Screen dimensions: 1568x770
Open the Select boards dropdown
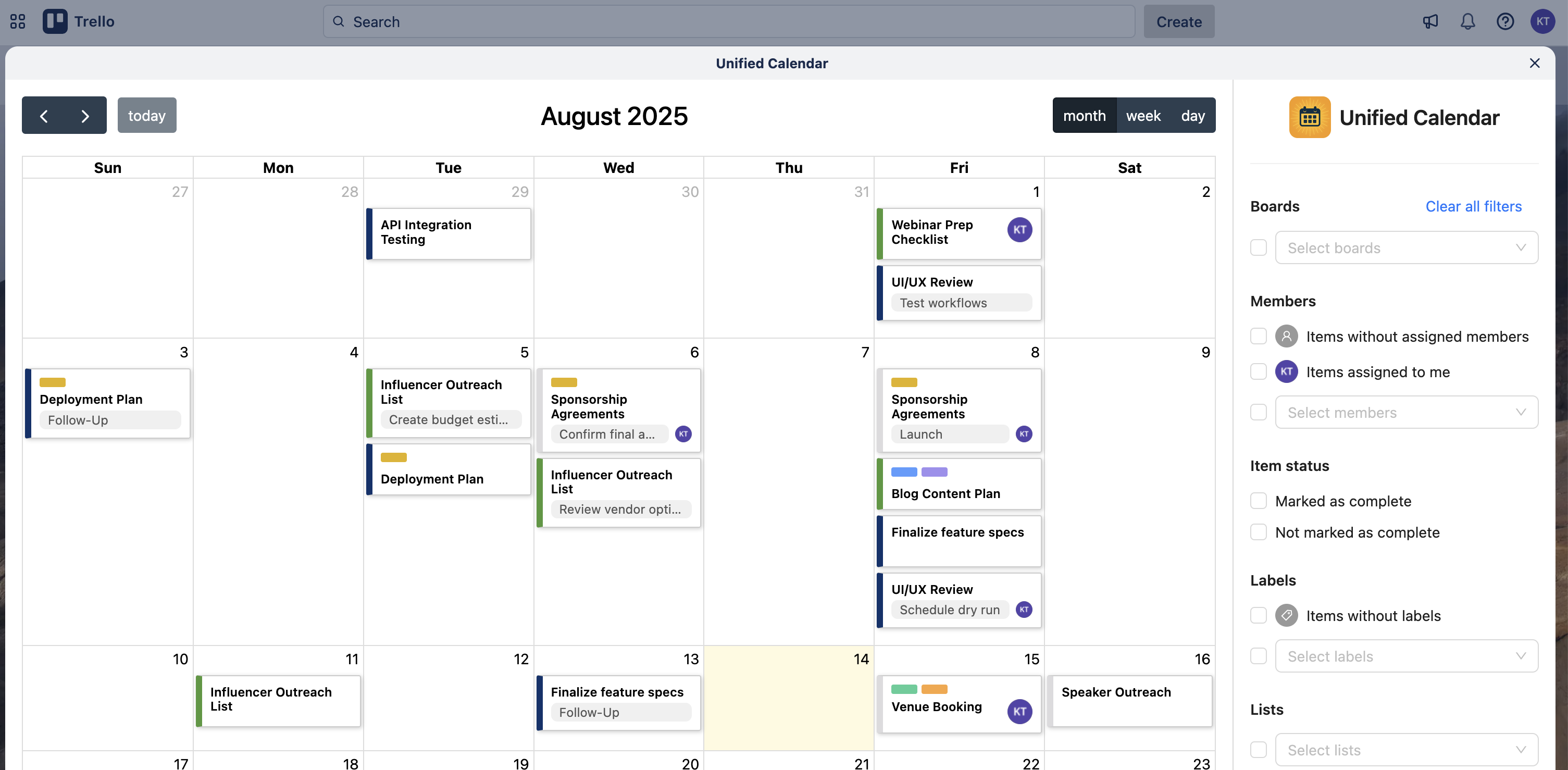[1407, 248]
